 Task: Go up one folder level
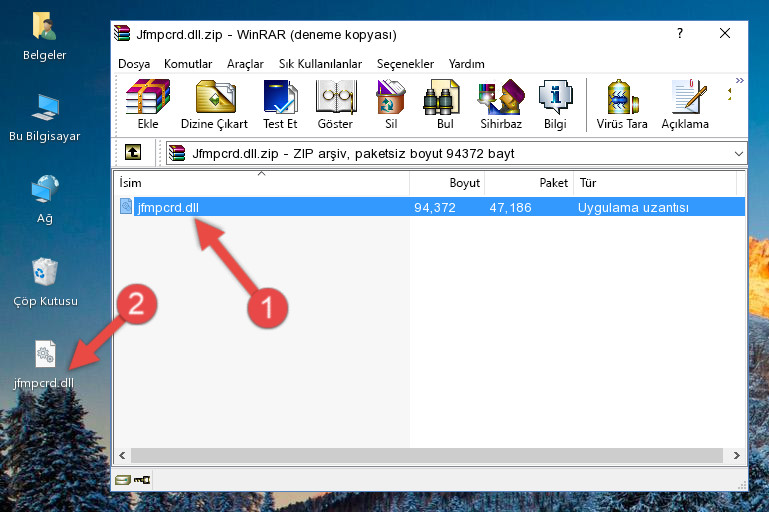[x=133, y=153]
